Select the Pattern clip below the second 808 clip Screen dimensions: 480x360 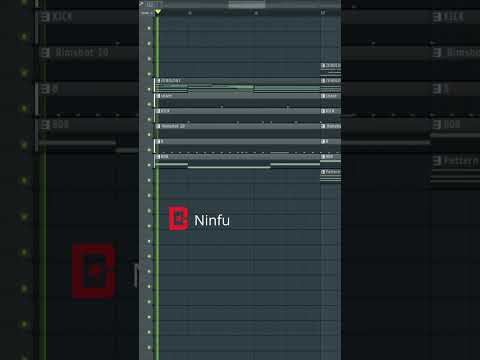(331, 176)
